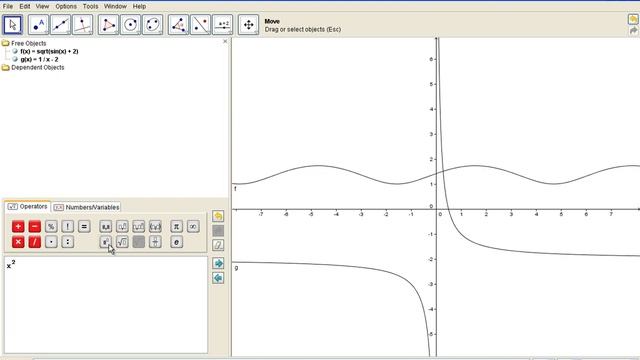Click the eraser icon in formula editor

click(x=218, y=245)
